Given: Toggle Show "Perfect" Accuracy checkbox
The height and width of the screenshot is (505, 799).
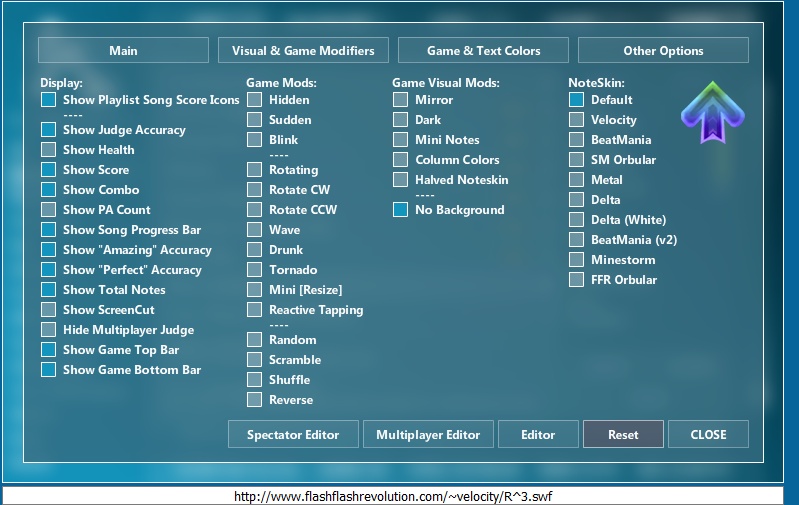Looking at the screenshot, I should [48, 270].
